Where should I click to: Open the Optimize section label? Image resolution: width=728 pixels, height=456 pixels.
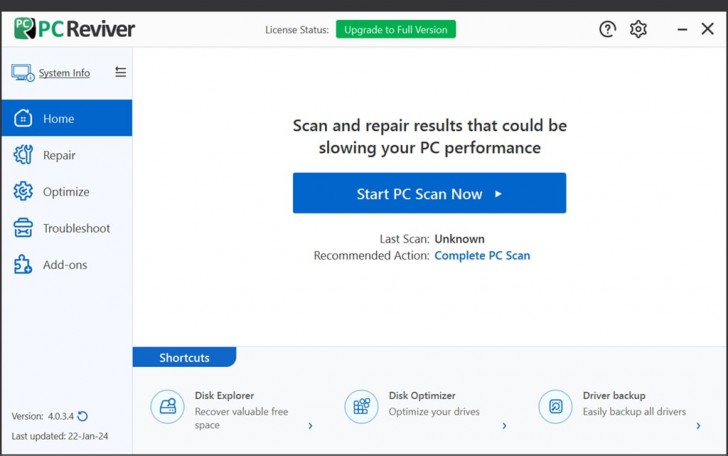coord(66,192)
